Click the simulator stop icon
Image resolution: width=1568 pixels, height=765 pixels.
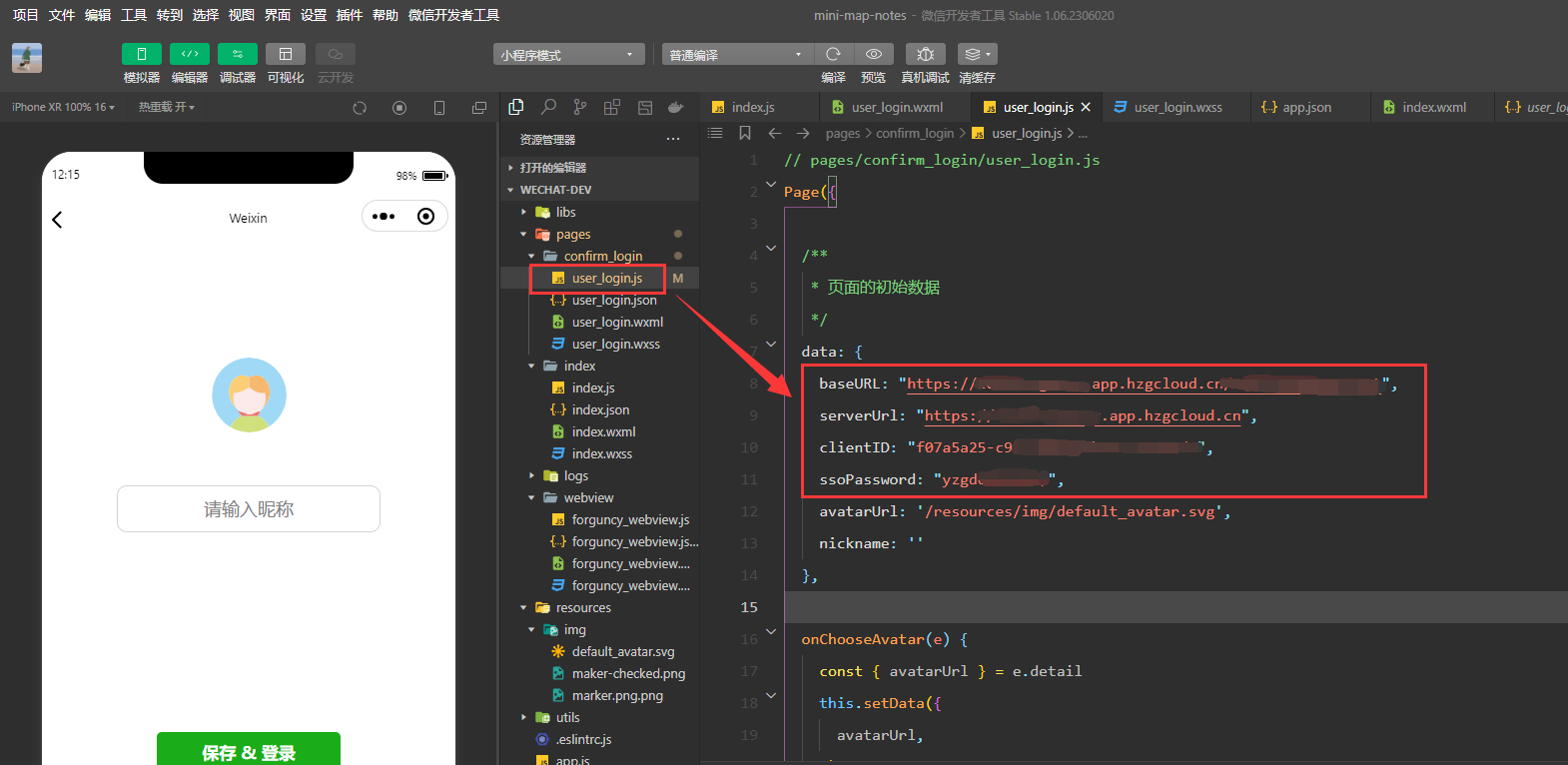click(x=399, y=108)
